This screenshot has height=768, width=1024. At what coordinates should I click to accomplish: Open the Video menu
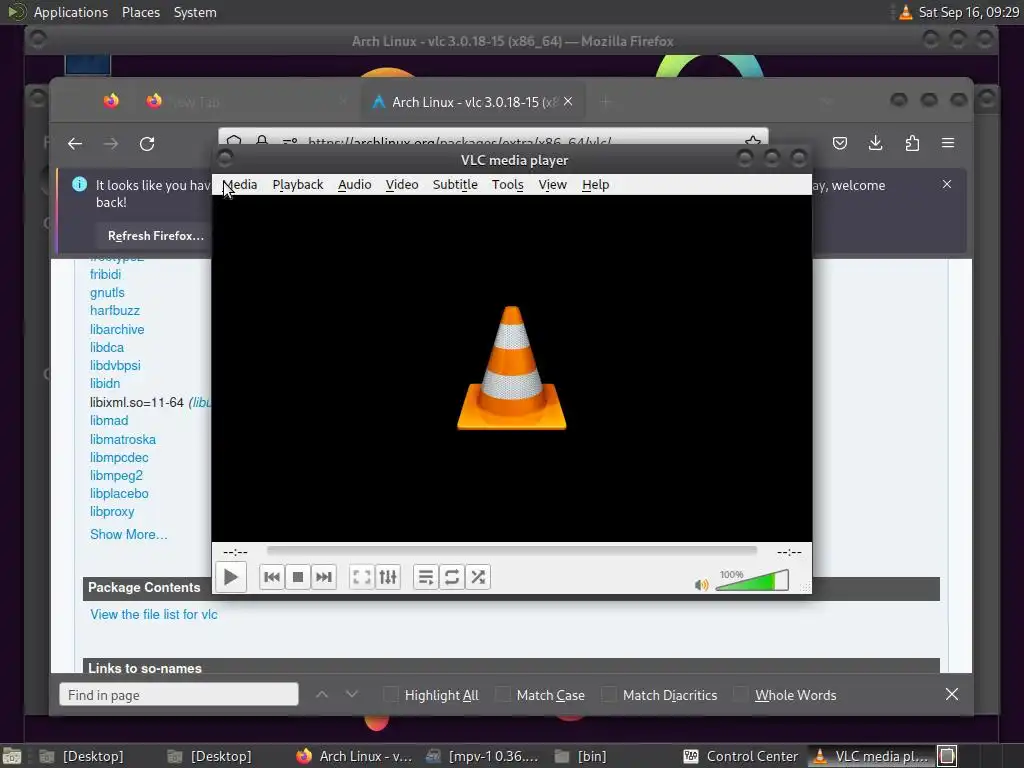[x=402, y=185]
